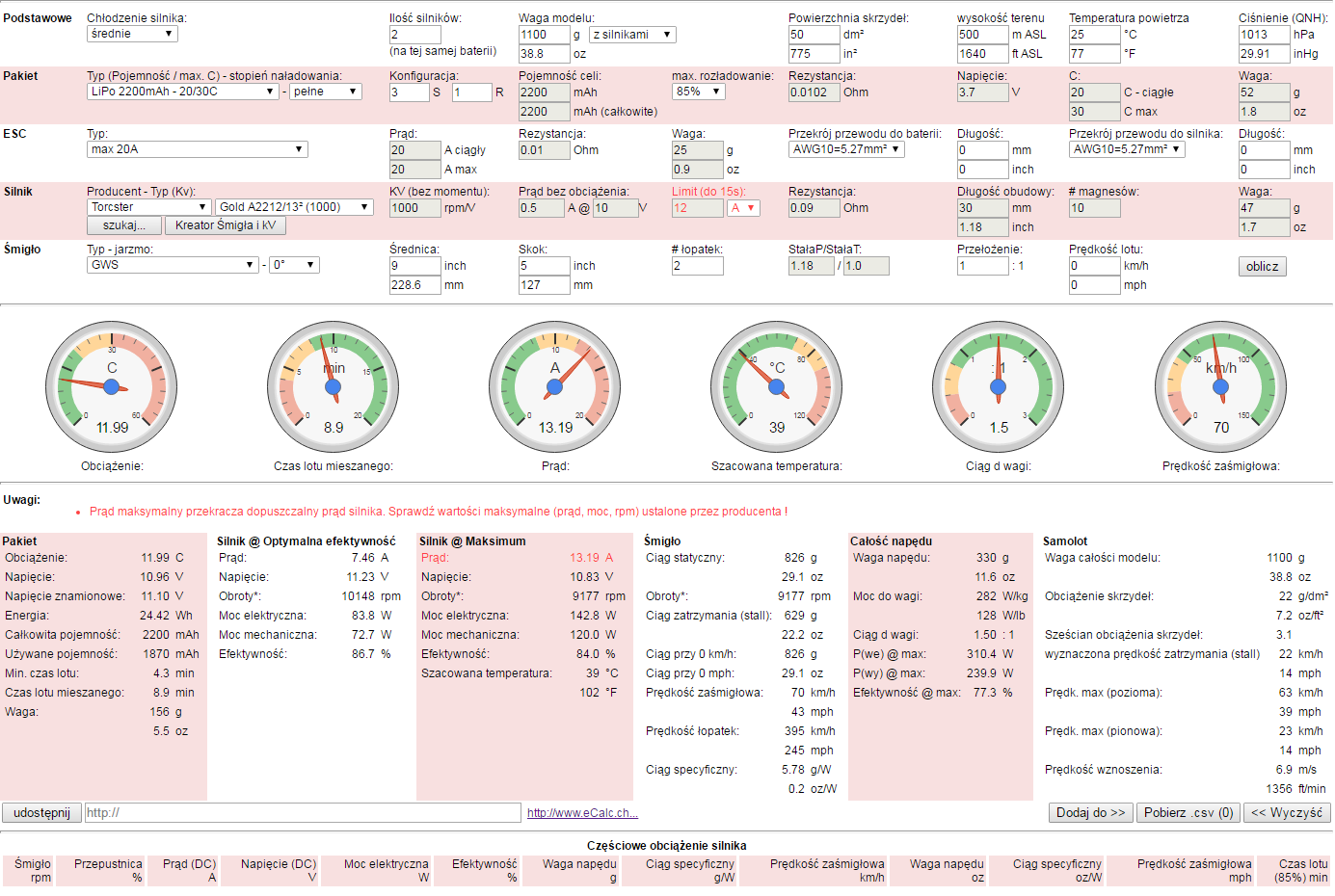Expand the LiPo 2200mAh battery type dropdown

click(182, 92)
